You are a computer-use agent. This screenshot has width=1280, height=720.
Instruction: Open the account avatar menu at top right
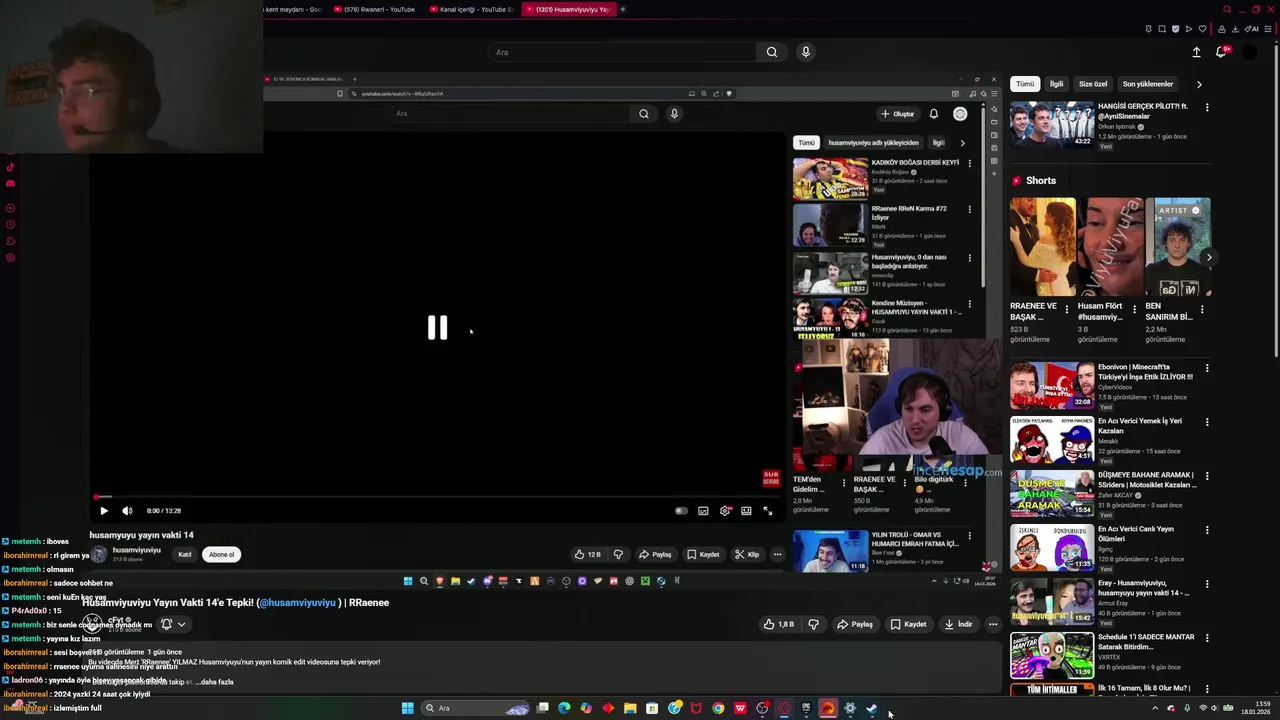[1249, 52]
